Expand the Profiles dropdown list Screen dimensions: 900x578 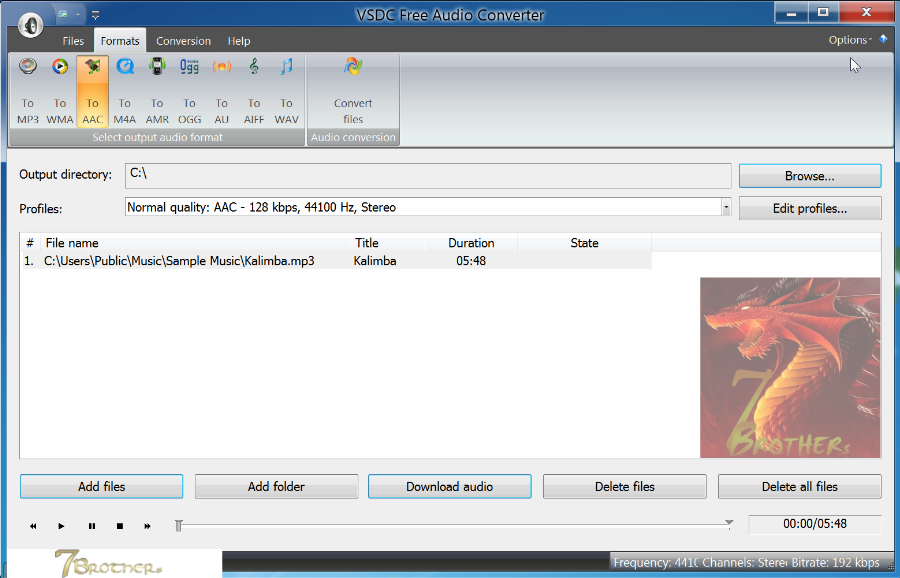[x=726, y=207]
